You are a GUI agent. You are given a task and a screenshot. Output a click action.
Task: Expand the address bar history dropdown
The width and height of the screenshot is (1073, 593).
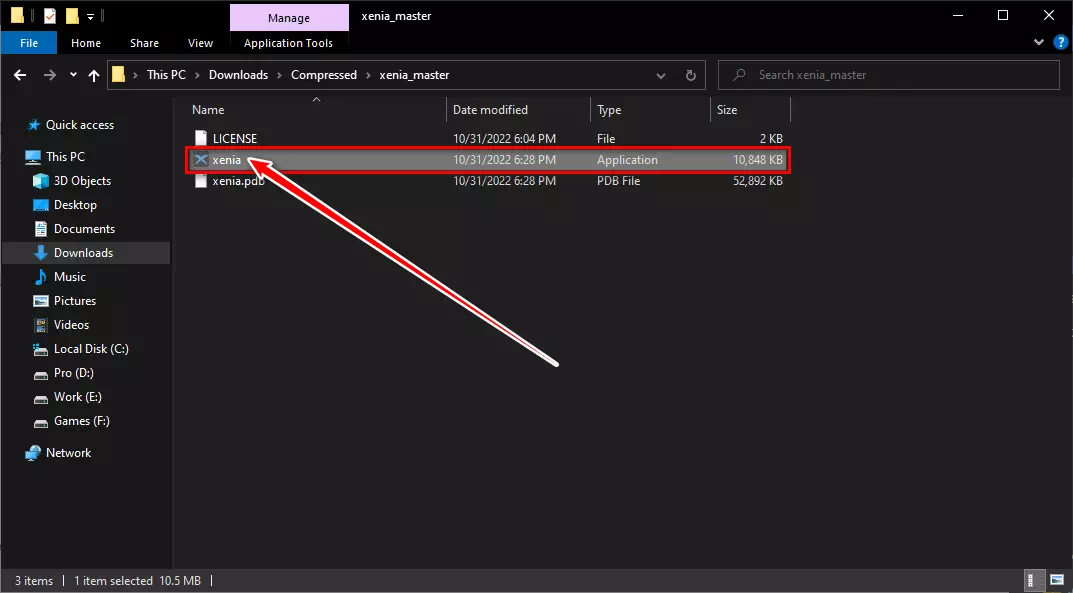point(660,75)
